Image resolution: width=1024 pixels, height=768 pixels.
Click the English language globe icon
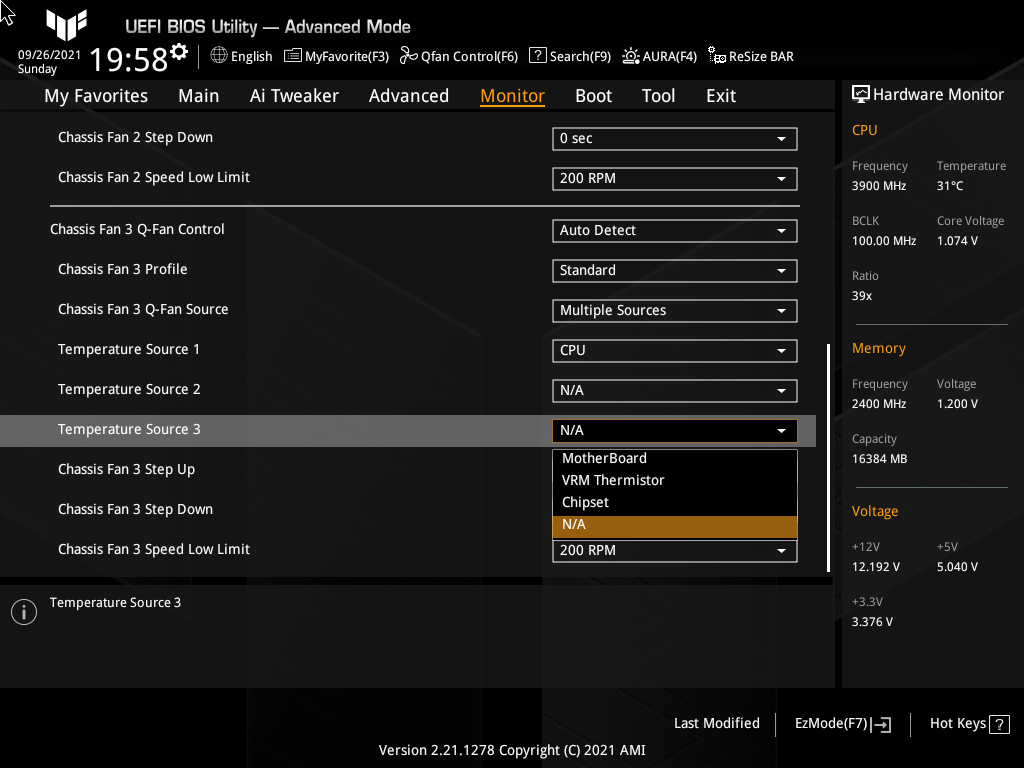[x=218, y=56]
